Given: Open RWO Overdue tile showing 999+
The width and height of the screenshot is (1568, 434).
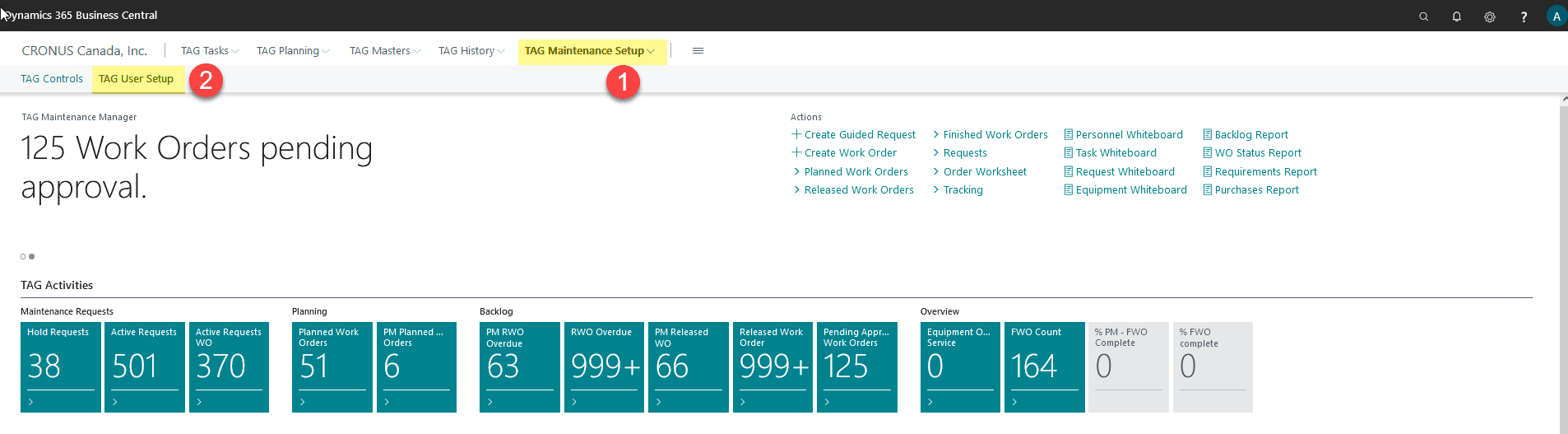Looking at the screenshot, I should (604, 366).
